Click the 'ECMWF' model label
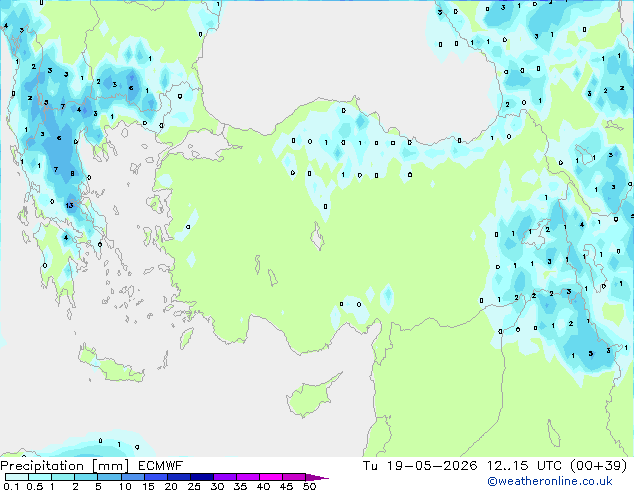Image resolution: width=634 pixels, height=490 pixels. point(161,466)
